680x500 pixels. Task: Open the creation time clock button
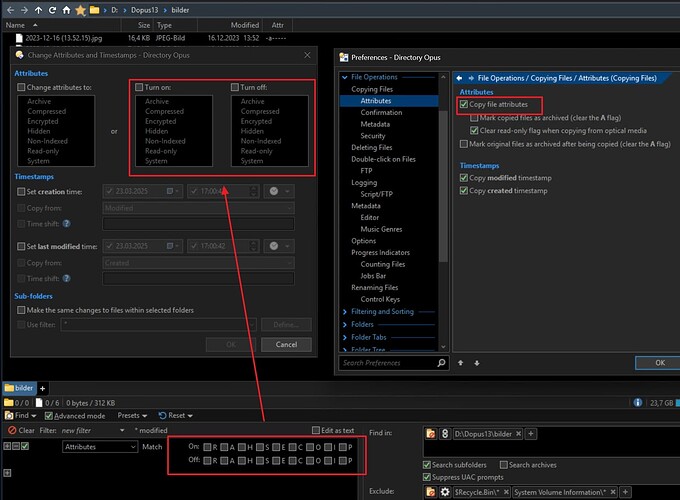(278, 191)
